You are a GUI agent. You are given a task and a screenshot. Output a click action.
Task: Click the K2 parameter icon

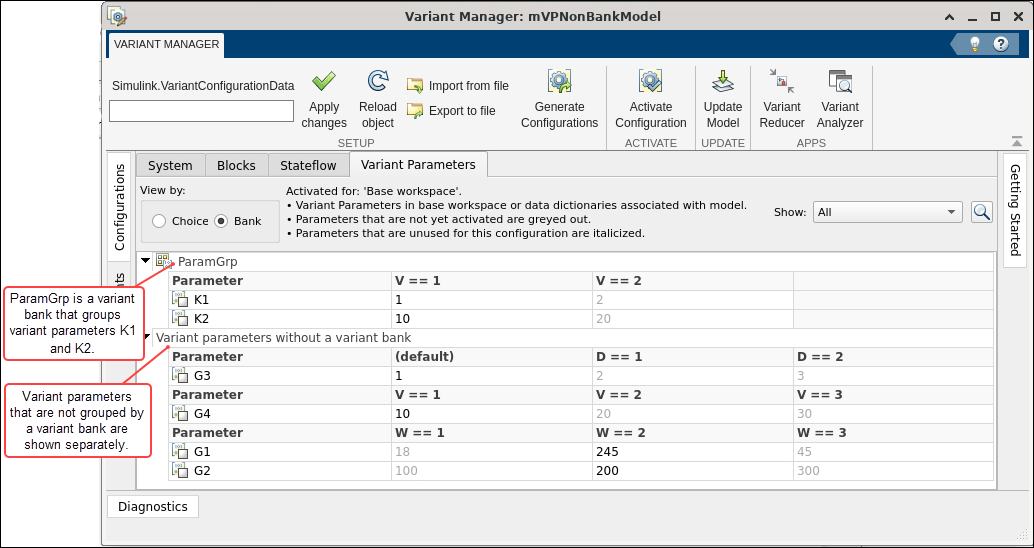point(180,319)
